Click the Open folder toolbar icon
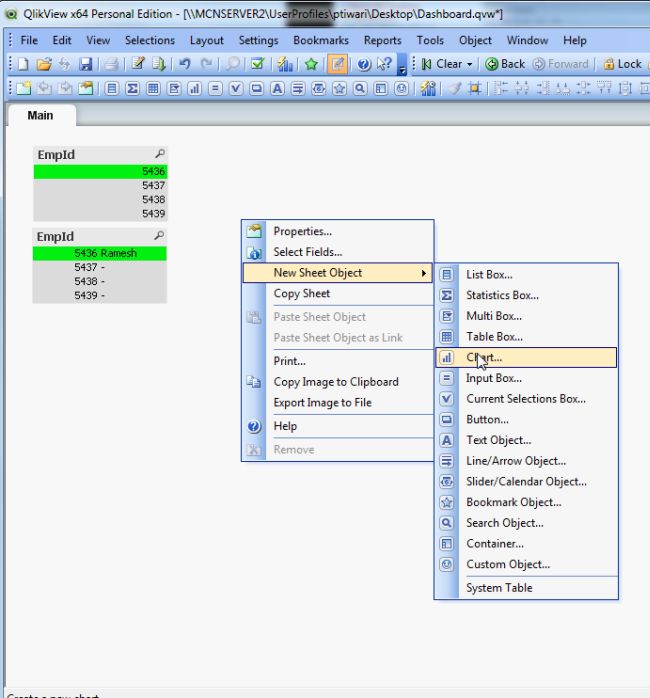 [x=44, y=64]
